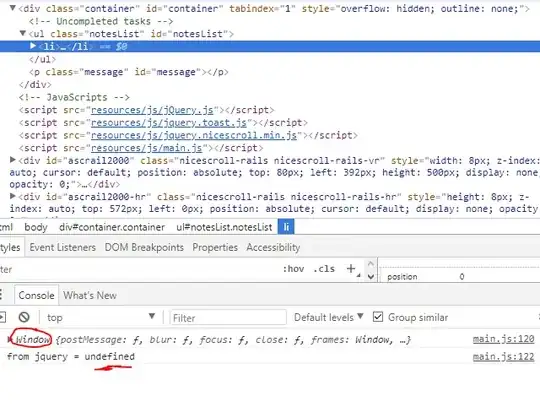540x407 pixels.
Task: Open source location main.js:122
Action: coord(503,357)
